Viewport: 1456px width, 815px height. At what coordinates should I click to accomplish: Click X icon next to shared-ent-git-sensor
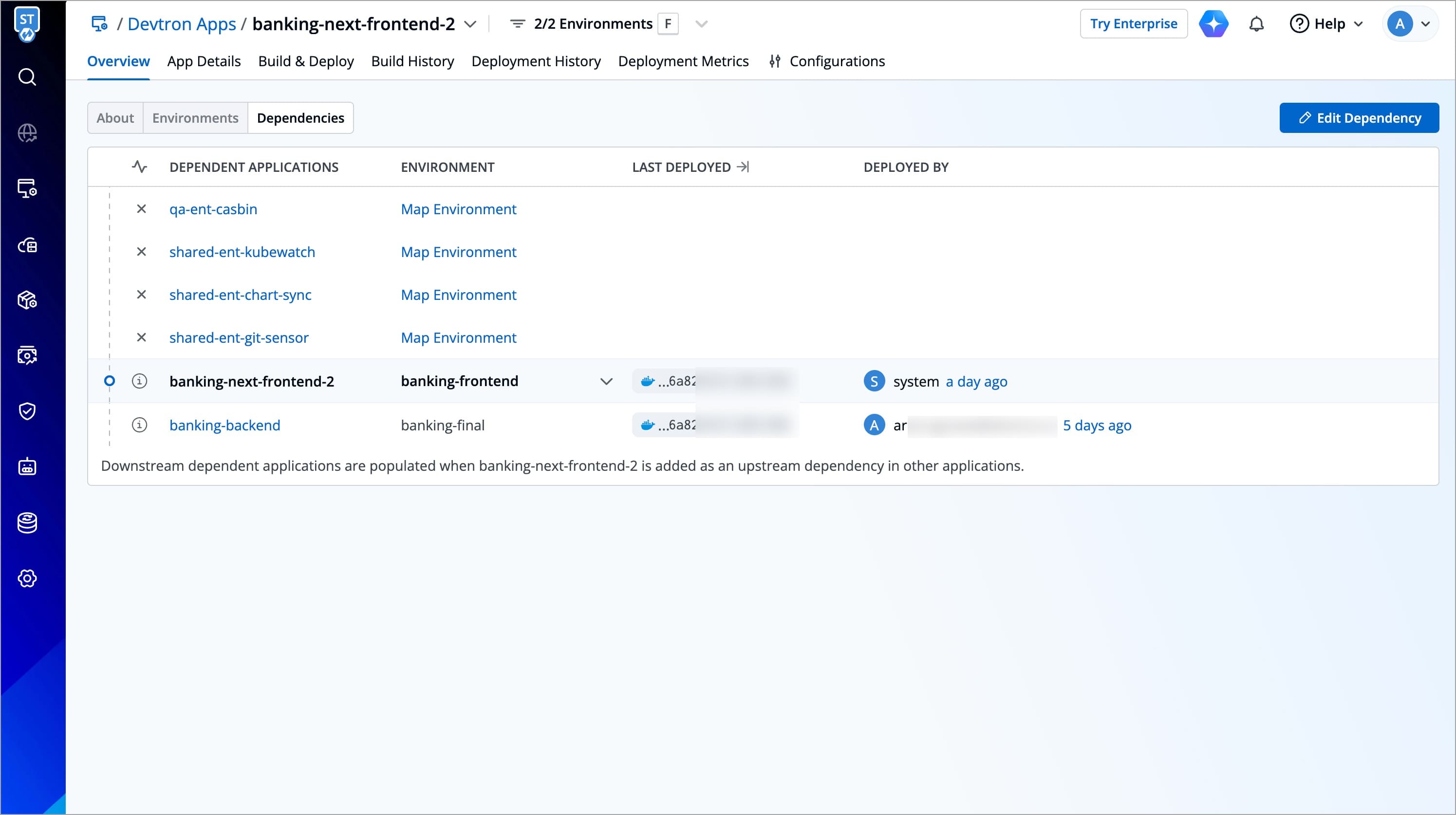point(141,337)
